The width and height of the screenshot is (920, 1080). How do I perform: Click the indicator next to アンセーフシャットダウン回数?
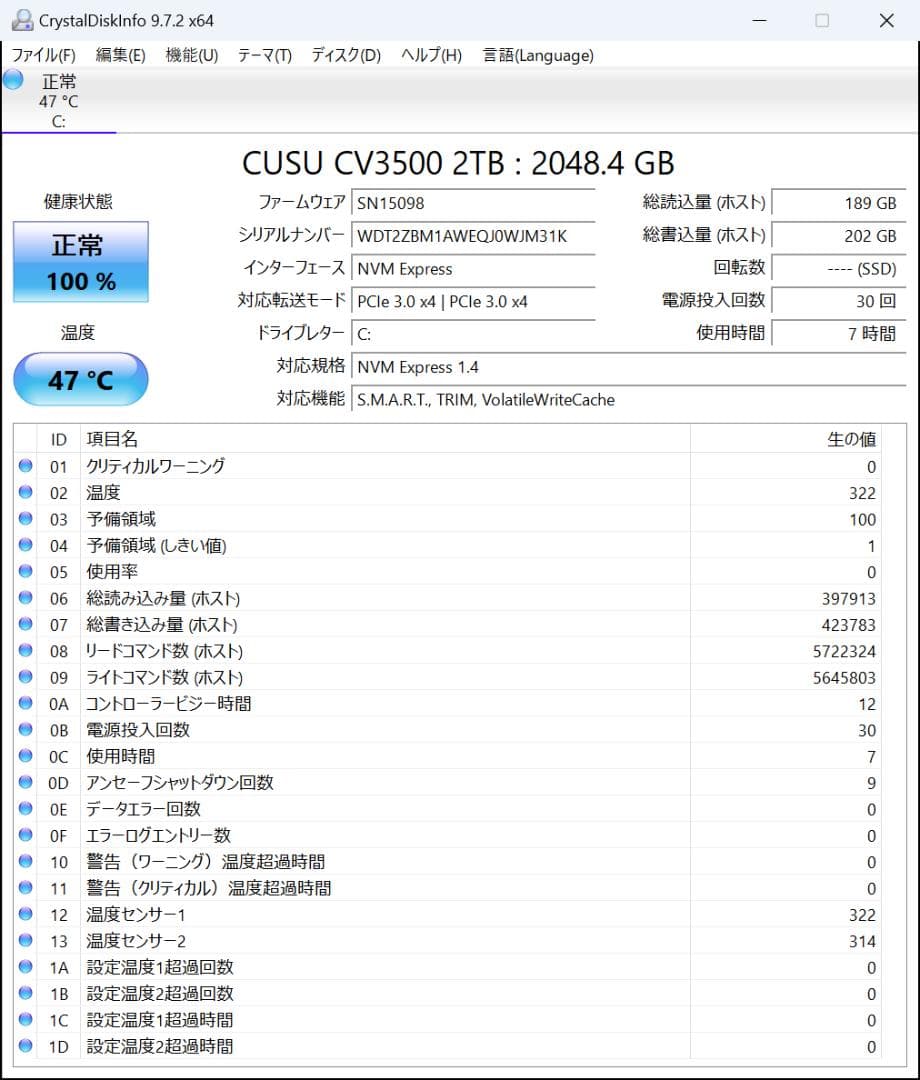25,783
